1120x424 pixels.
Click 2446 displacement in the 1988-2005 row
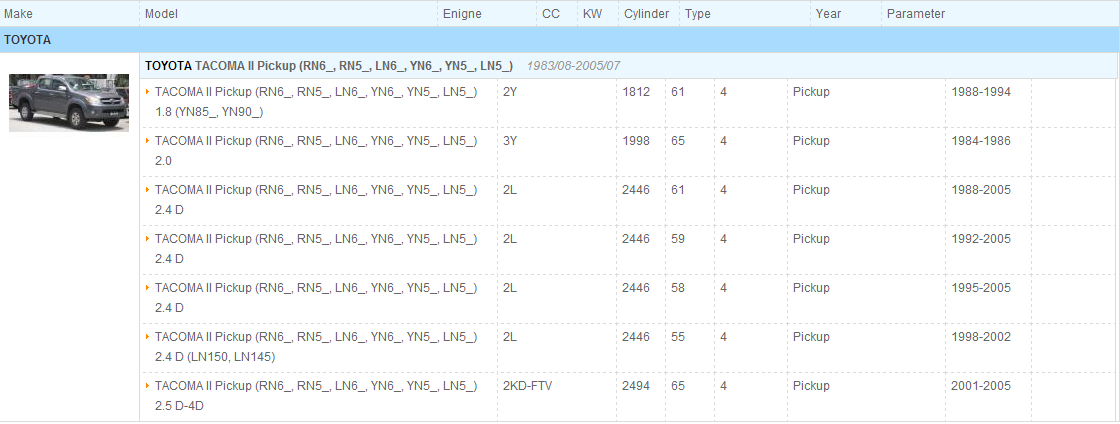pos(636,190)
